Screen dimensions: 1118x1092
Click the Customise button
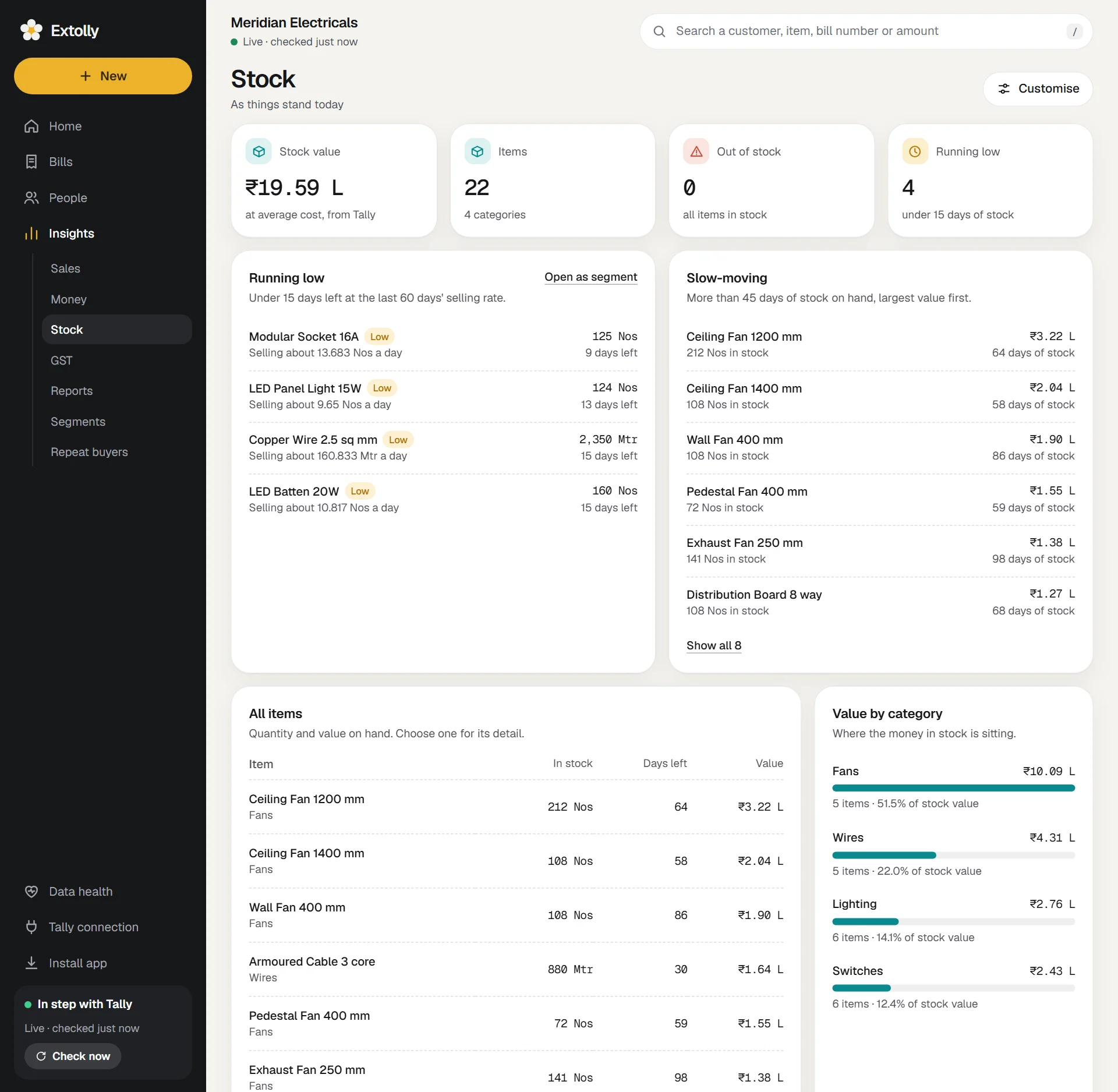[1038, 89]
